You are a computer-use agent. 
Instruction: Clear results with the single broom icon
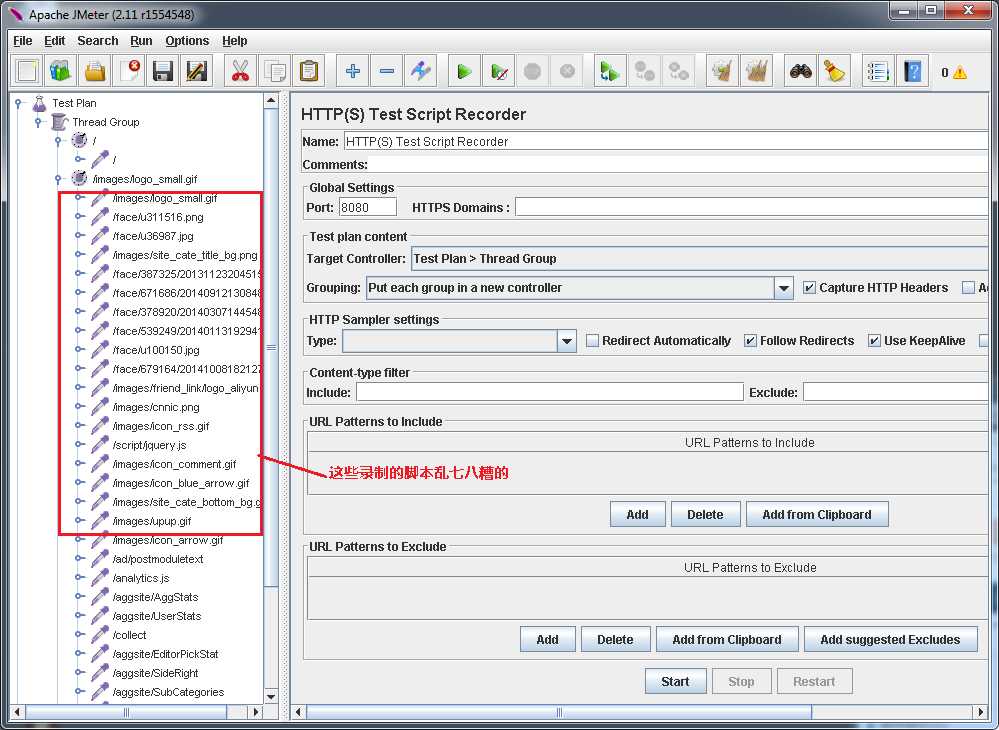722,71
